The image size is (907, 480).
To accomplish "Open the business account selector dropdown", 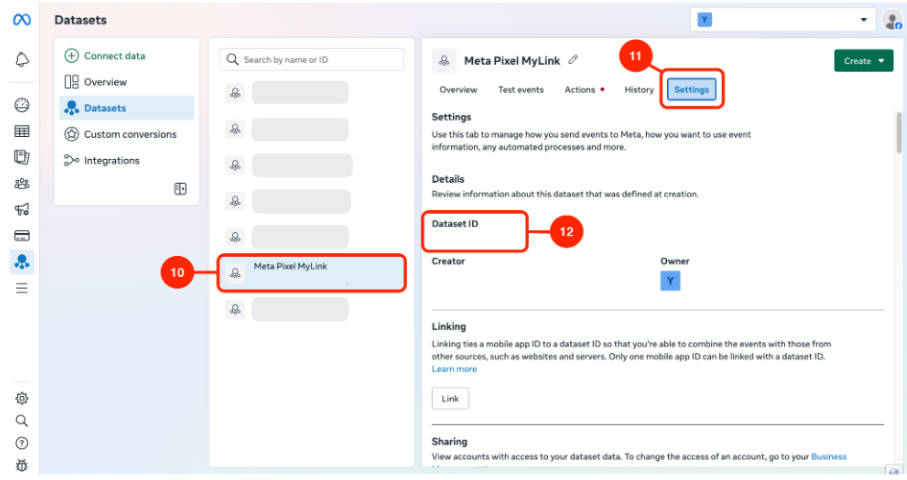I will click(x=782, y=20).
